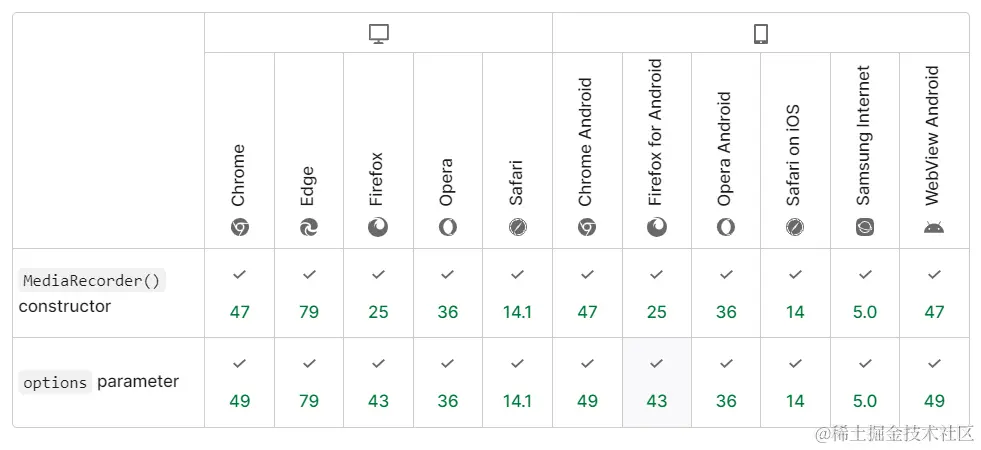Click Opera Android 36 constructor cell
This screenshot has height=450, width=981.
726,293
